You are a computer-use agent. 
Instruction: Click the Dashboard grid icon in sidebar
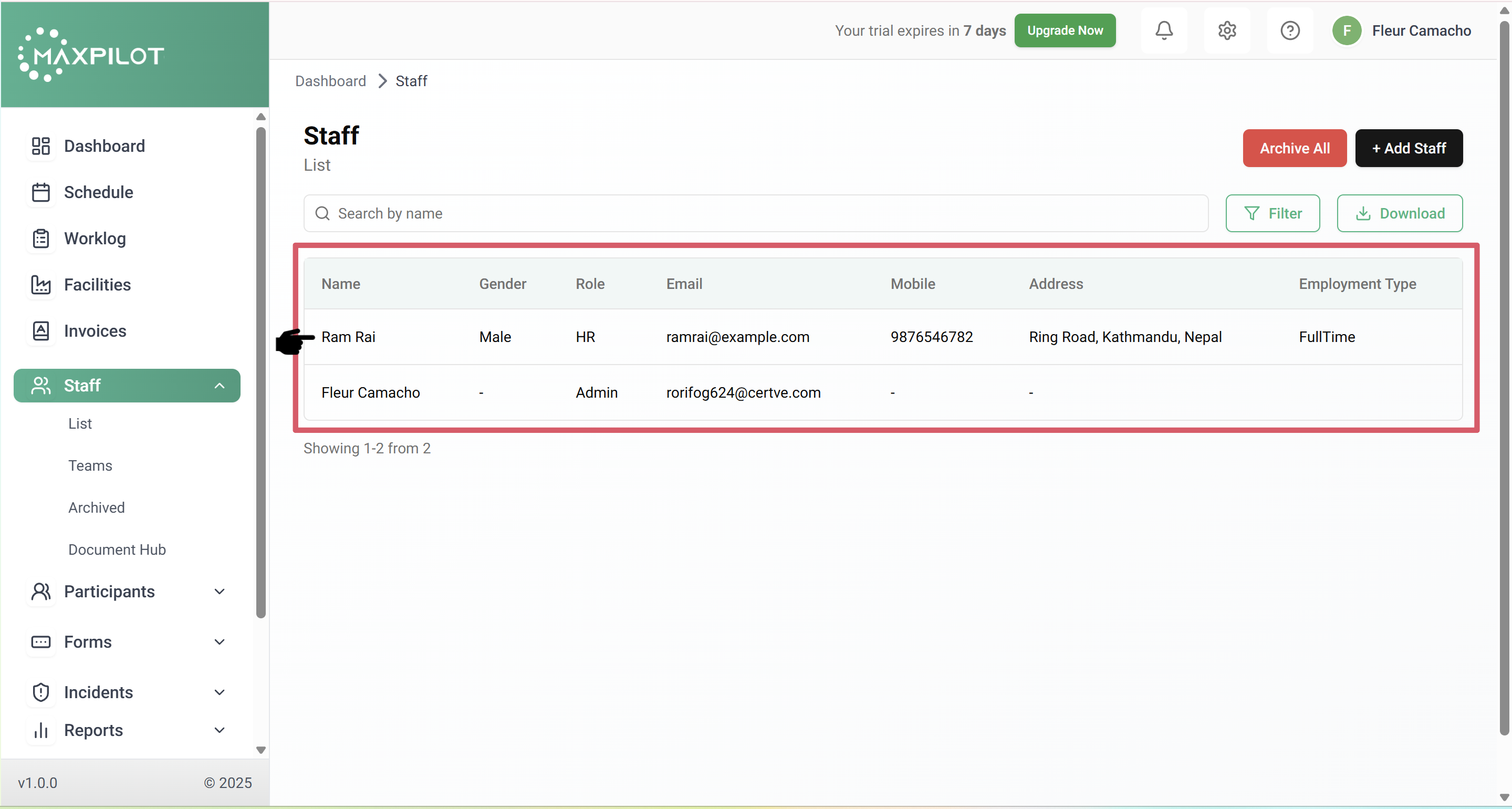click(x=40, y=146)
